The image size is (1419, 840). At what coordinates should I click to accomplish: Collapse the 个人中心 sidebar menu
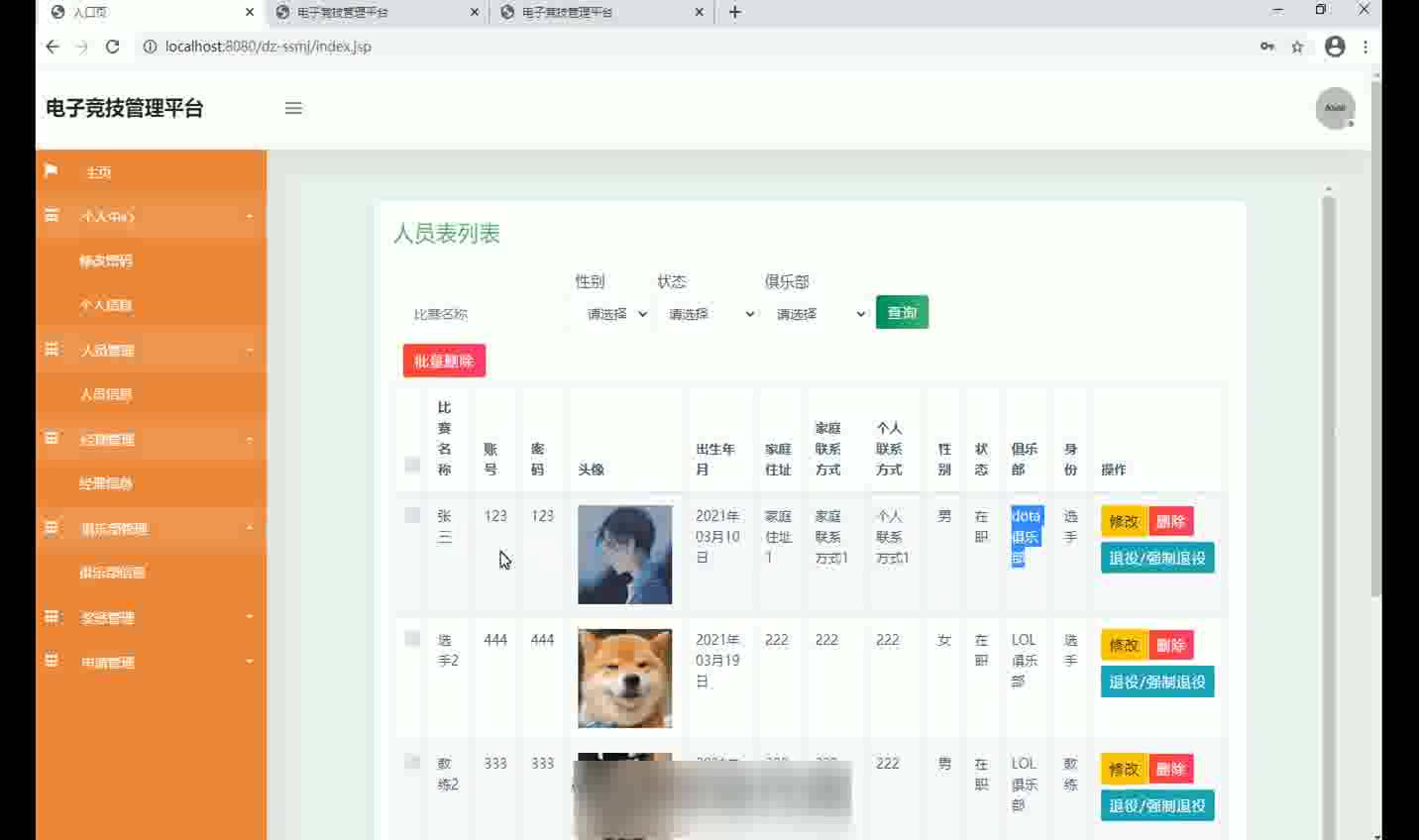coord(151,216)
